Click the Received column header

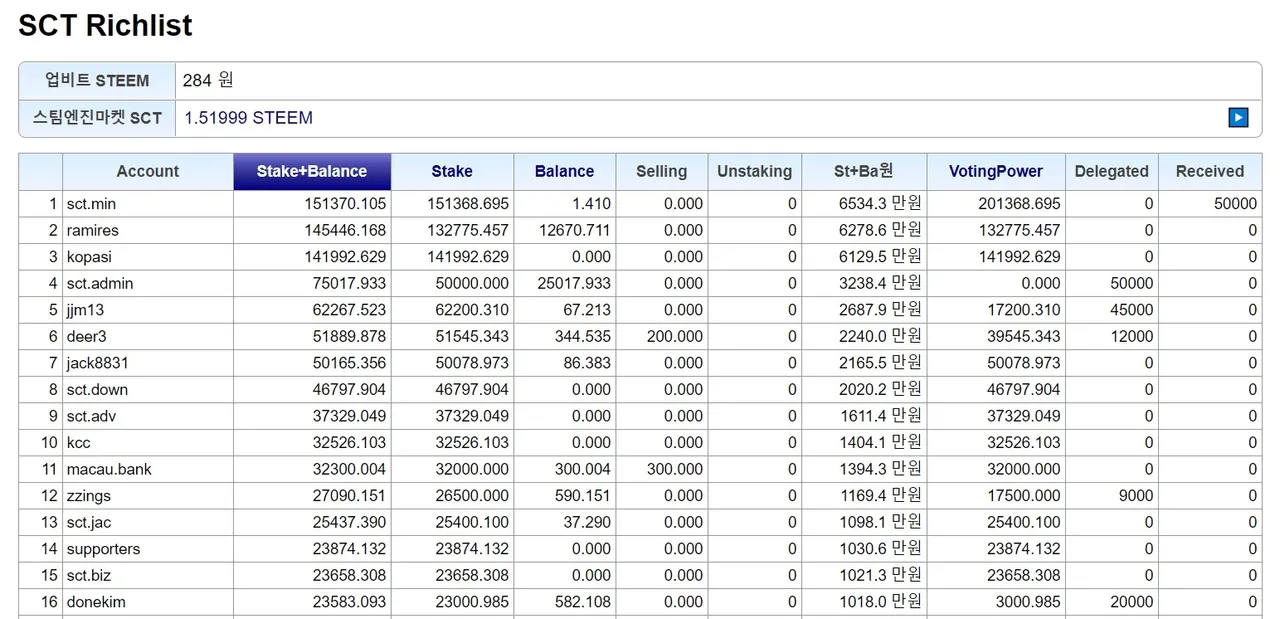1209,171
